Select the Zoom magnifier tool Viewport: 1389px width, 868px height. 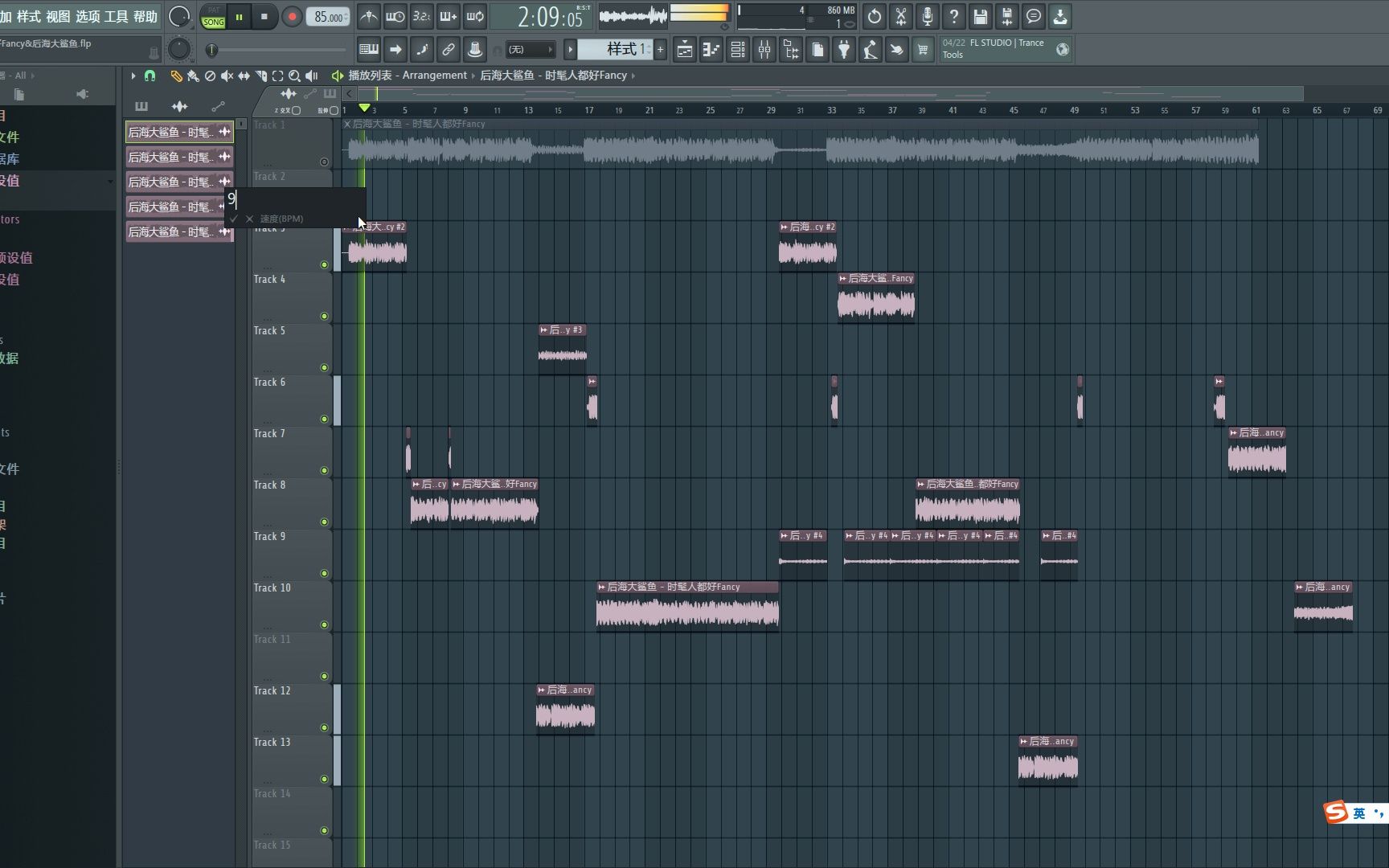coord(294,76)
